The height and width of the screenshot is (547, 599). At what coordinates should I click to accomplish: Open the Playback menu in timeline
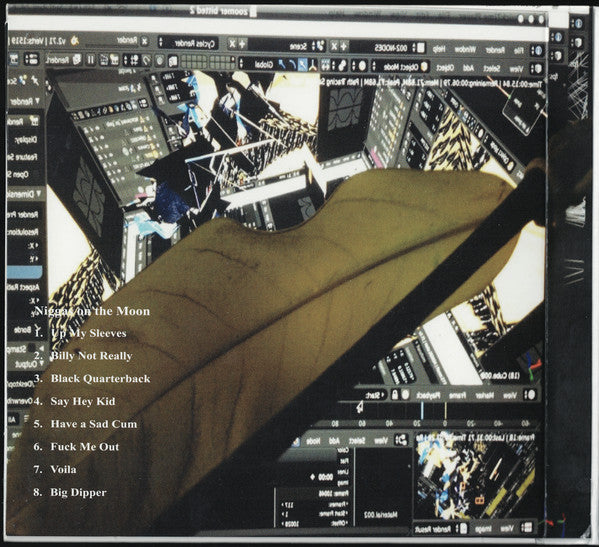tap(428, 395)
